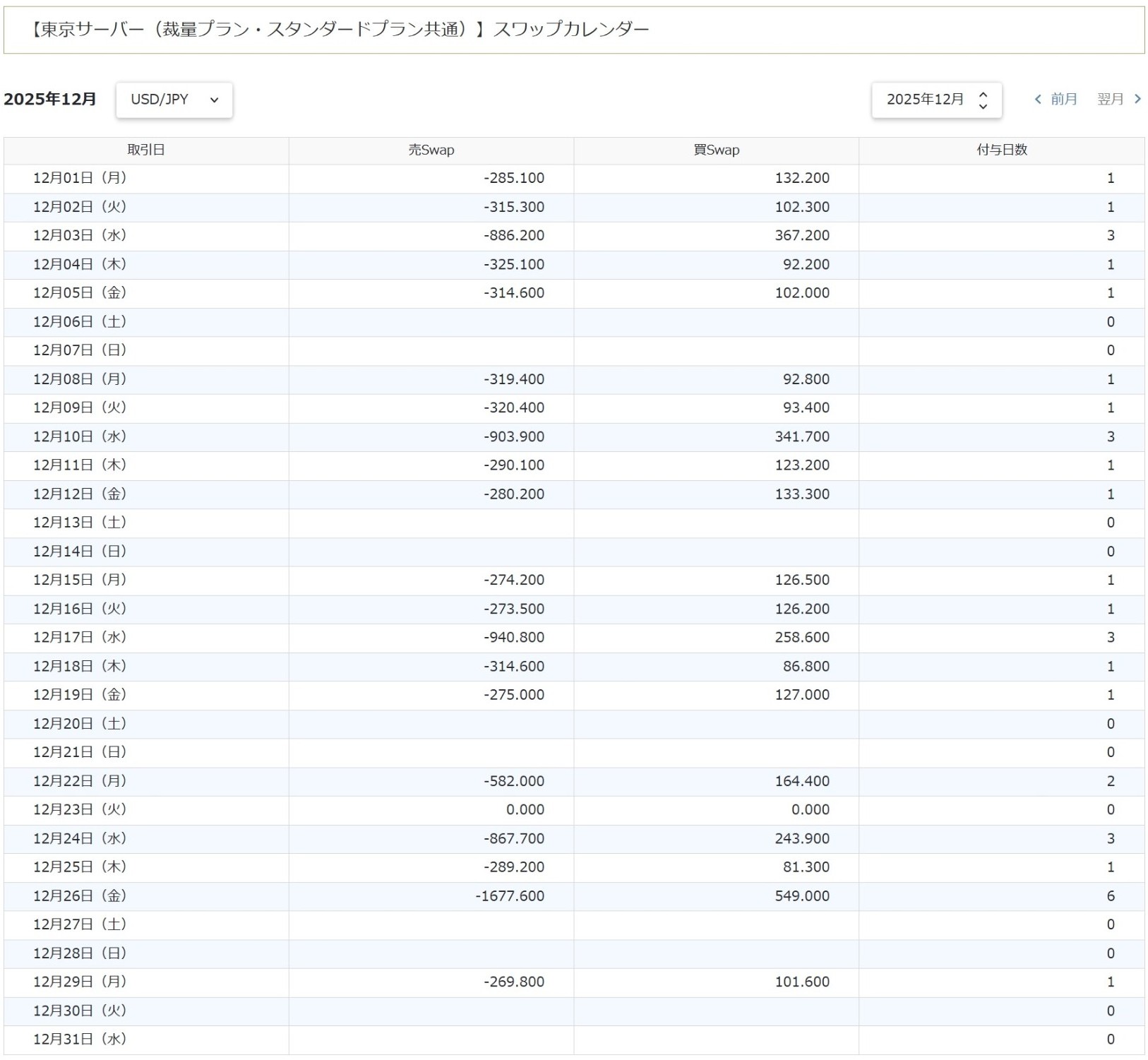
Task: Select buy swap value 258.600
Action: tap(802, 637)
